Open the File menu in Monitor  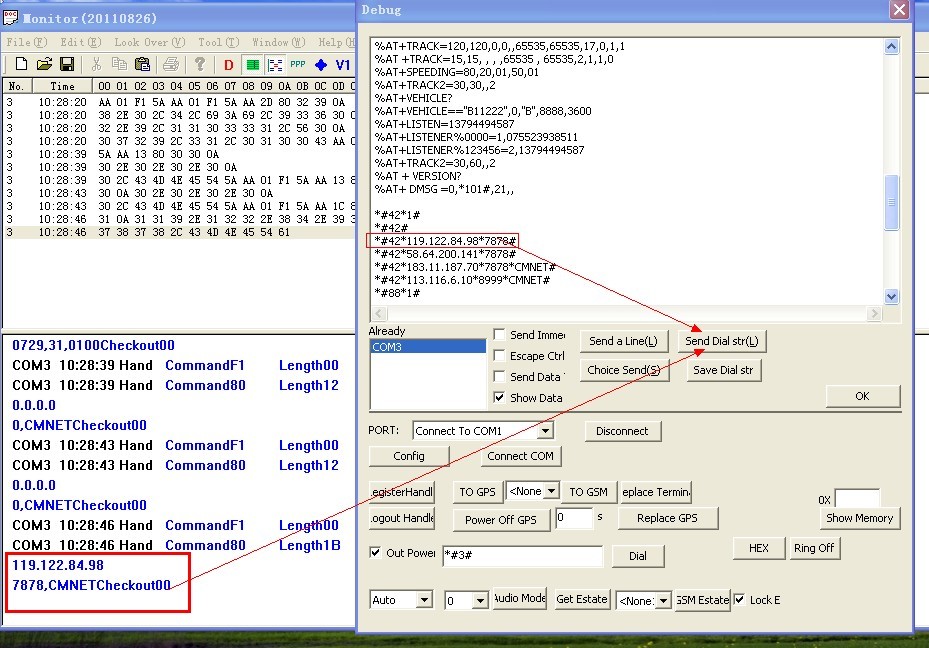27,42
